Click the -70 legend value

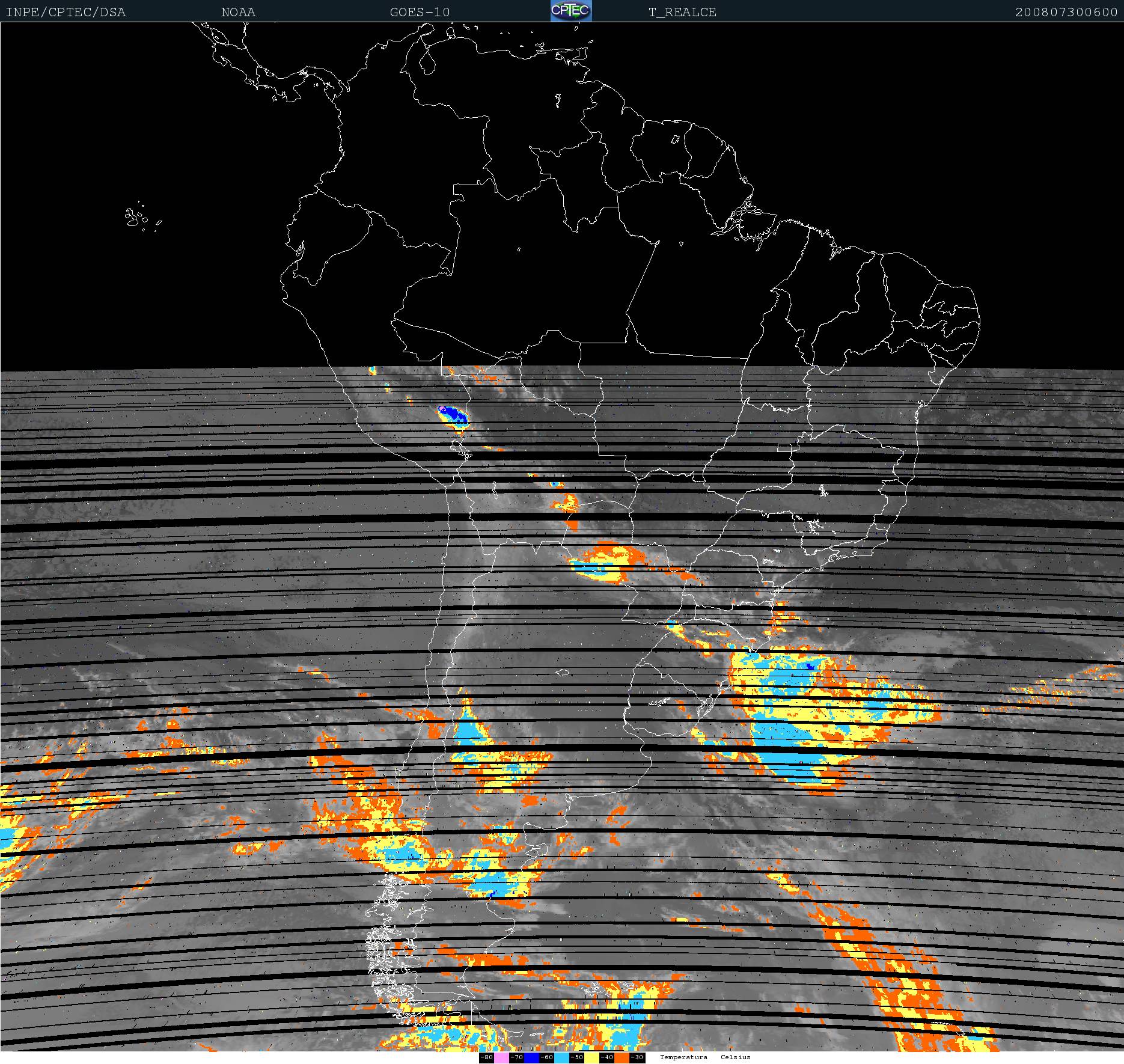pos(516,1057)
